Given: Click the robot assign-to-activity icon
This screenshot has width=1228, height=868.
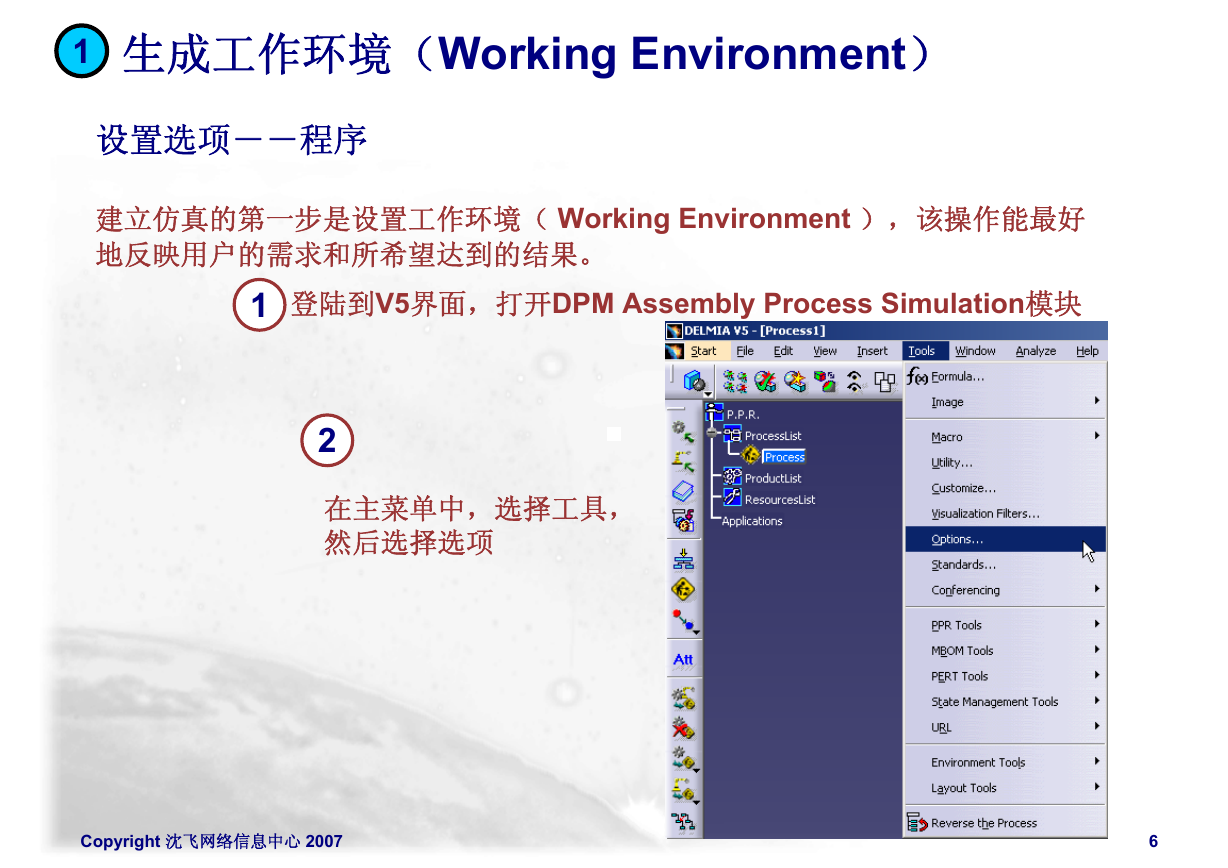Looking at the screenshot, I should pos(683,789).
